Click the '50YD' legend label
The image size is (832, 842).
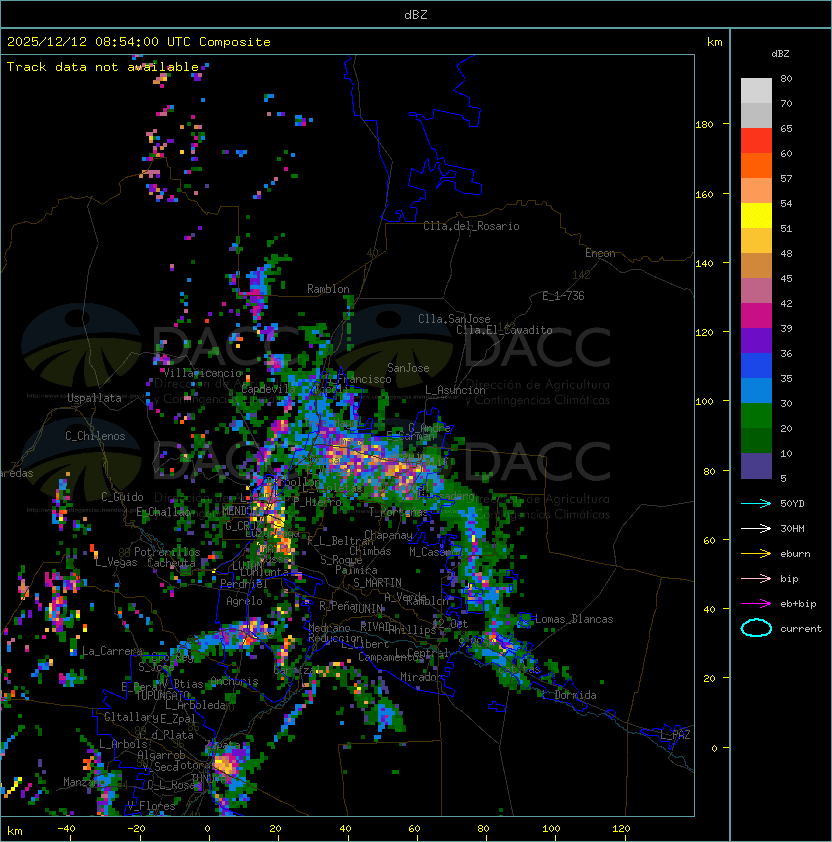coord(792,504)
